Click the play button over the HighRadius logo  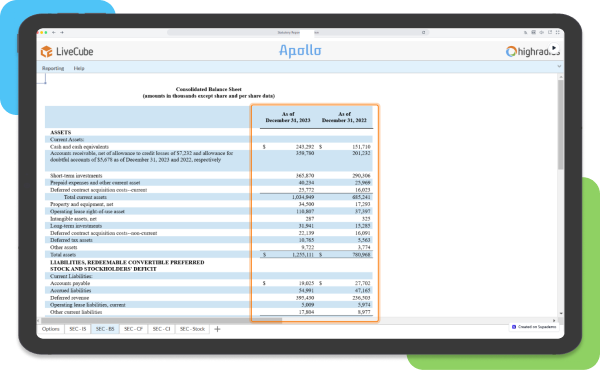pos(554,48)
